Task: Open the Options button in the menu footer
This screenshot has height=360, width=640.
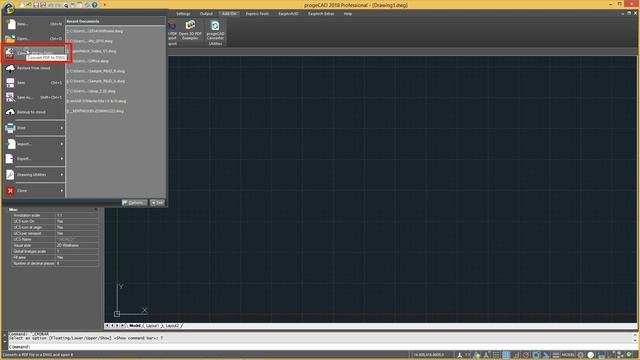Action: [134, 203]
